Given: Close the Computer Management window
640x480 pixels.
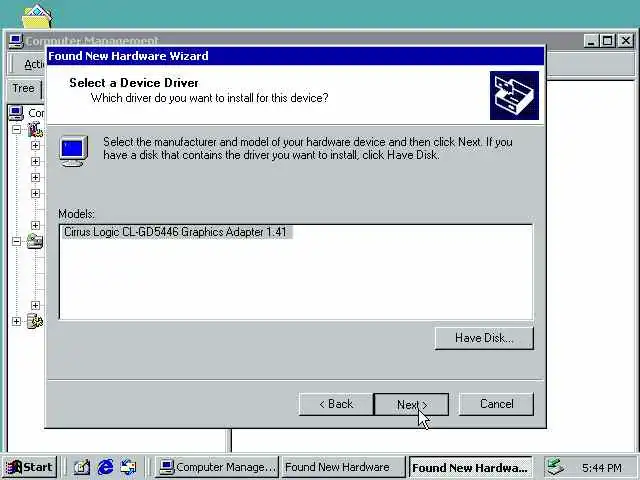Looking at the screenshot, I should [626, 41].
